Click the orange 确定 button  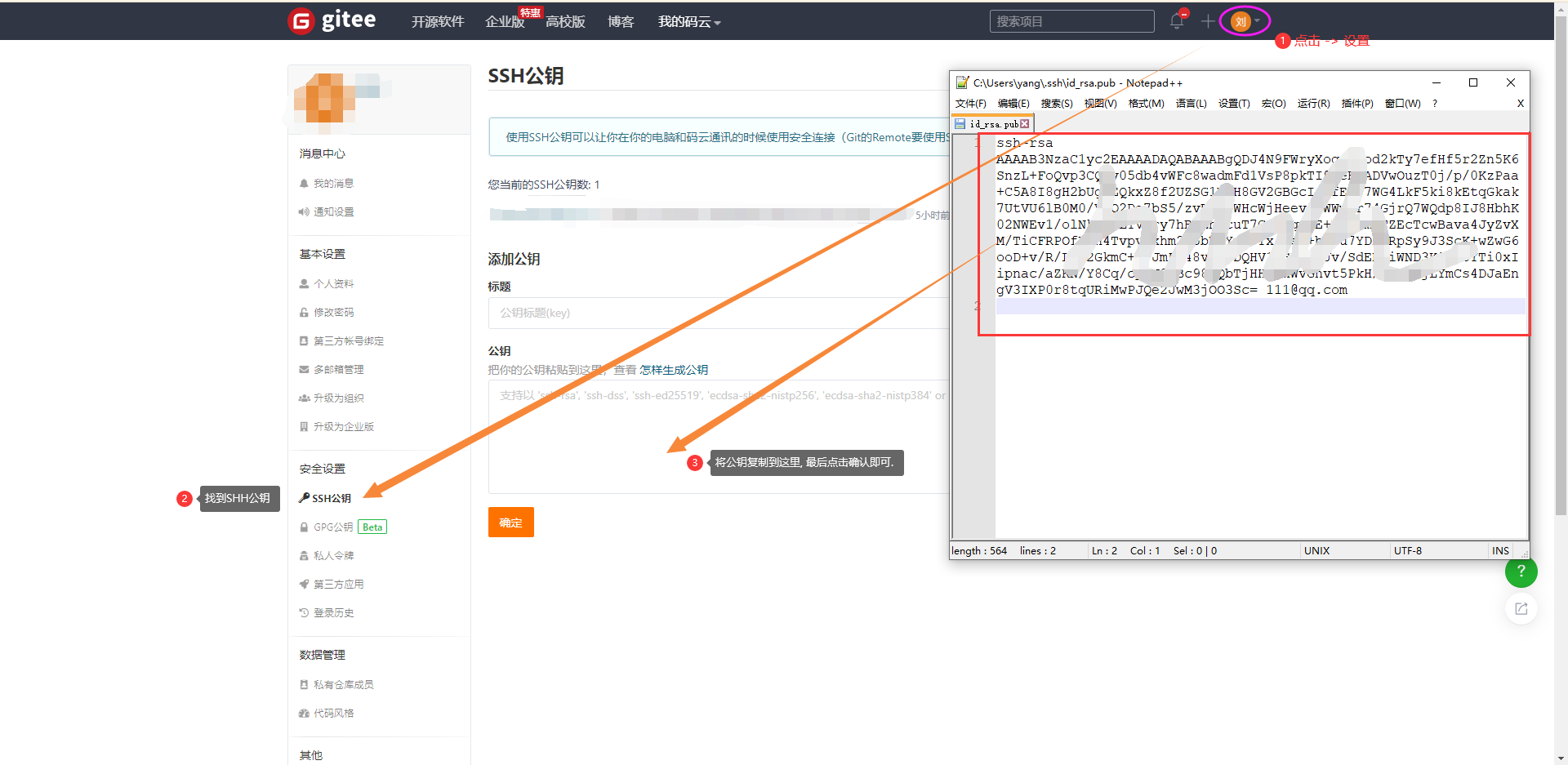pyautogui.click(x=511, y=523)
